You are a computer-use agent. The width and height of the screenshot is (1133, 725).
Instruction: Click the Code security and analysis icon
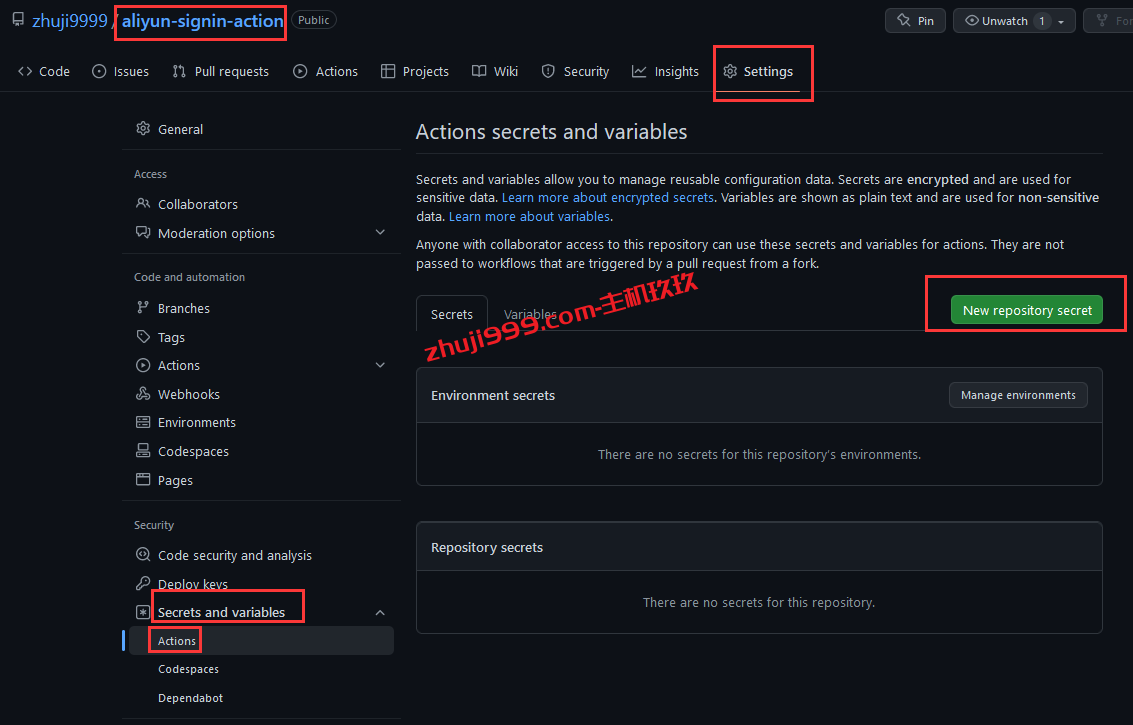click(143, 554)
